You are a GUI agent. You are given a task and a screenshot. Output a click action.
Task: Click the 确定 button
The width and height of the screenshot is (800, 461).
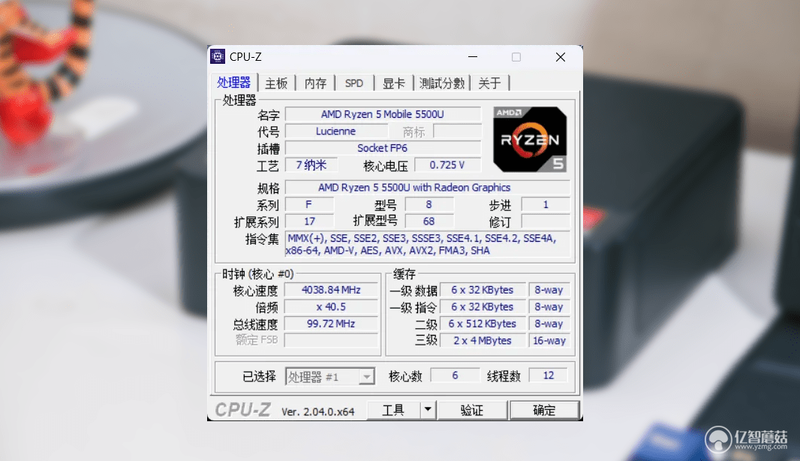(544, 410)
